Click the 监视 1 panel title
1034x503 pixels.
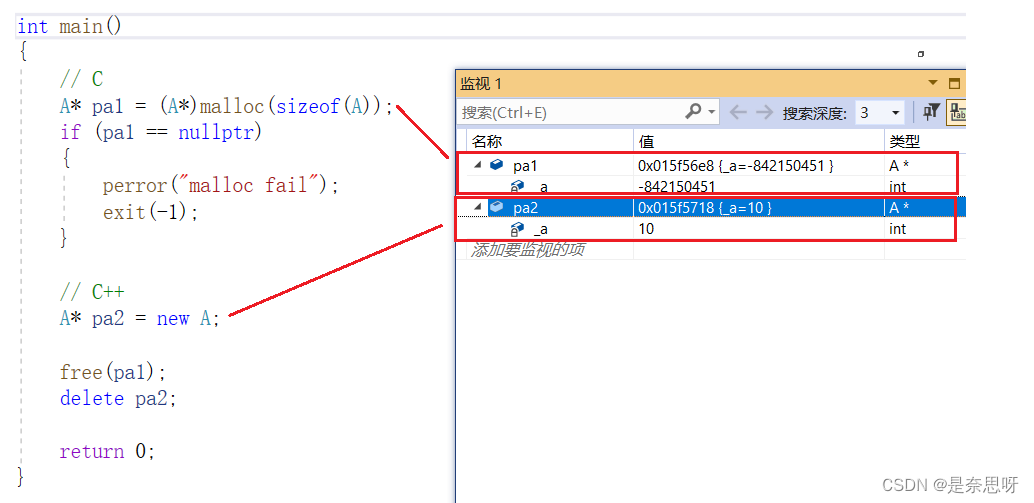481,84
